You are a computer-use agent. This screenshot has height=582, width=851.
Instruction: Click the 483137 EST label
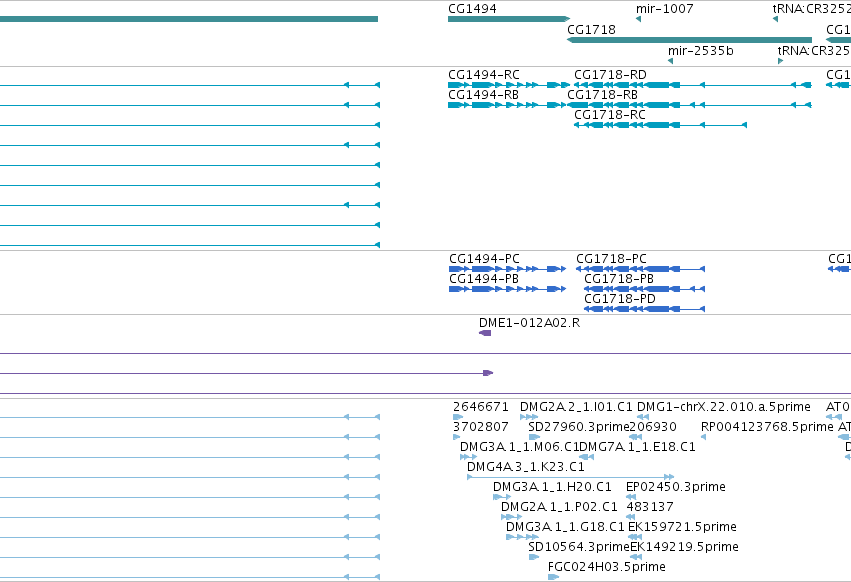(650, 507)
